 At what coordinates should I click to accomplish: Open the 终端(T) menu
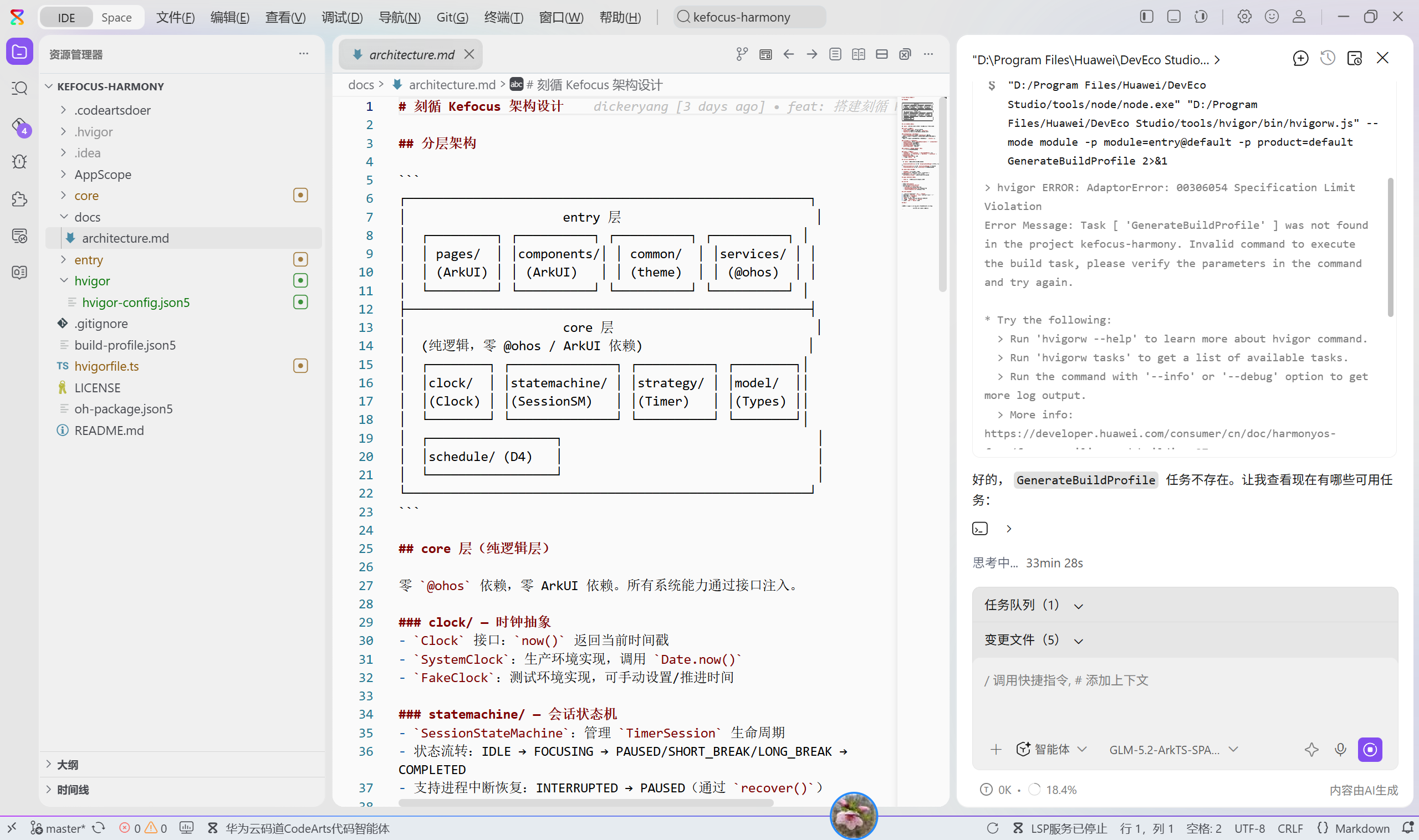503,18
